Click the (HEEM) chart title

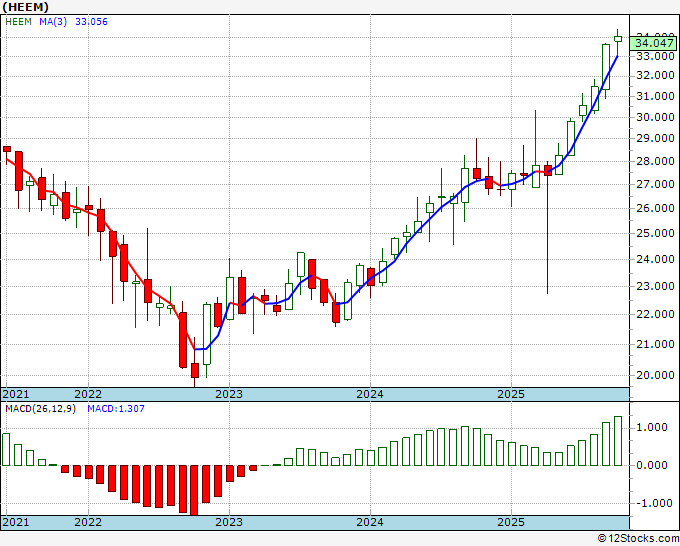pos(25,7)
